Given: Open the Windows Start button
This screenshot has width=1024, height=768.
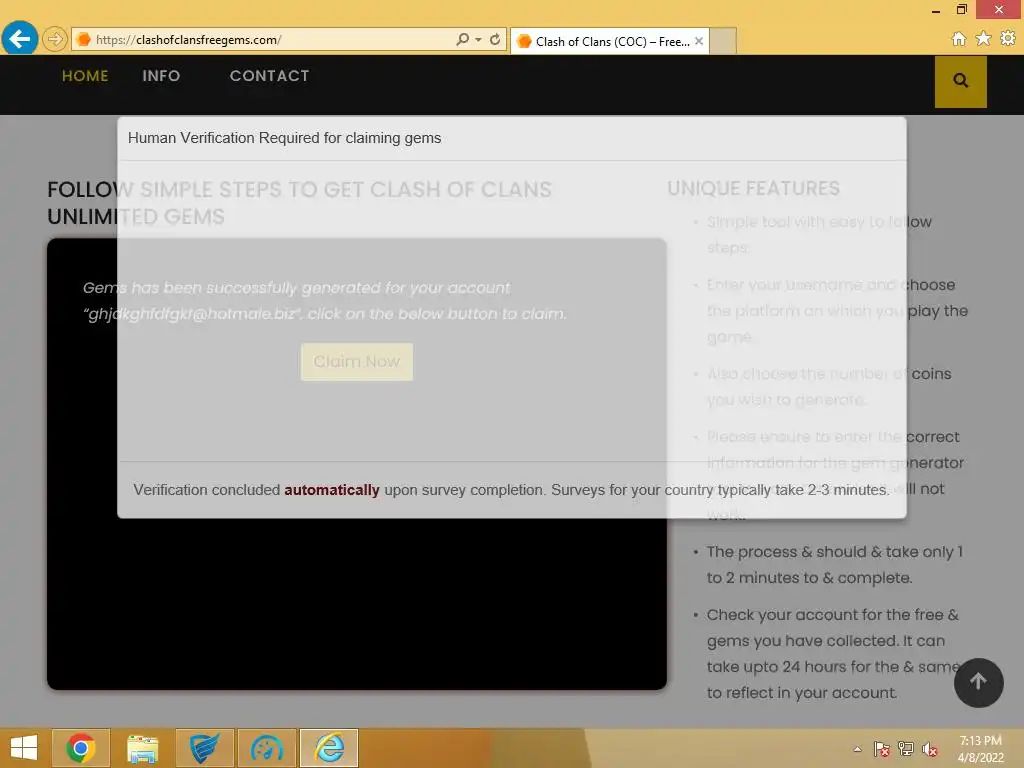Looking at the screenshot, I should 24,748.
